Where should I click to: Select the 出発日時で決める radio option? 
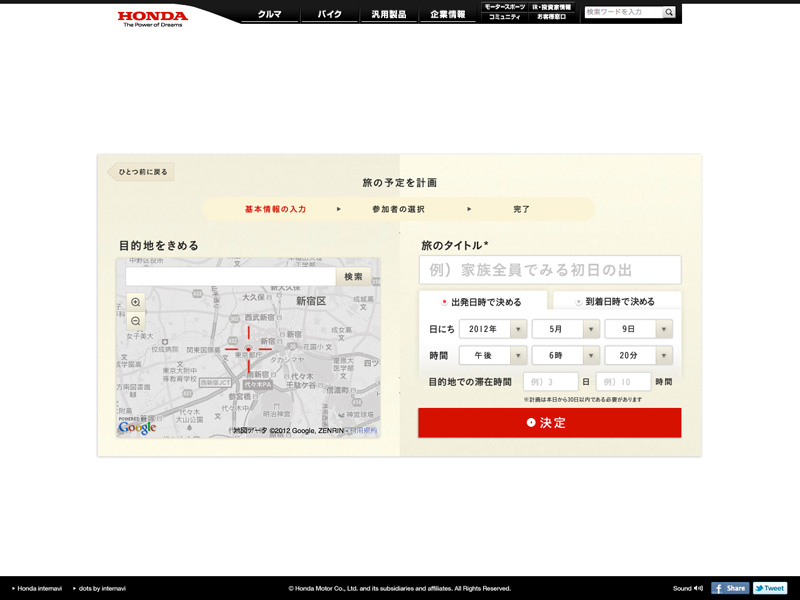445,301
